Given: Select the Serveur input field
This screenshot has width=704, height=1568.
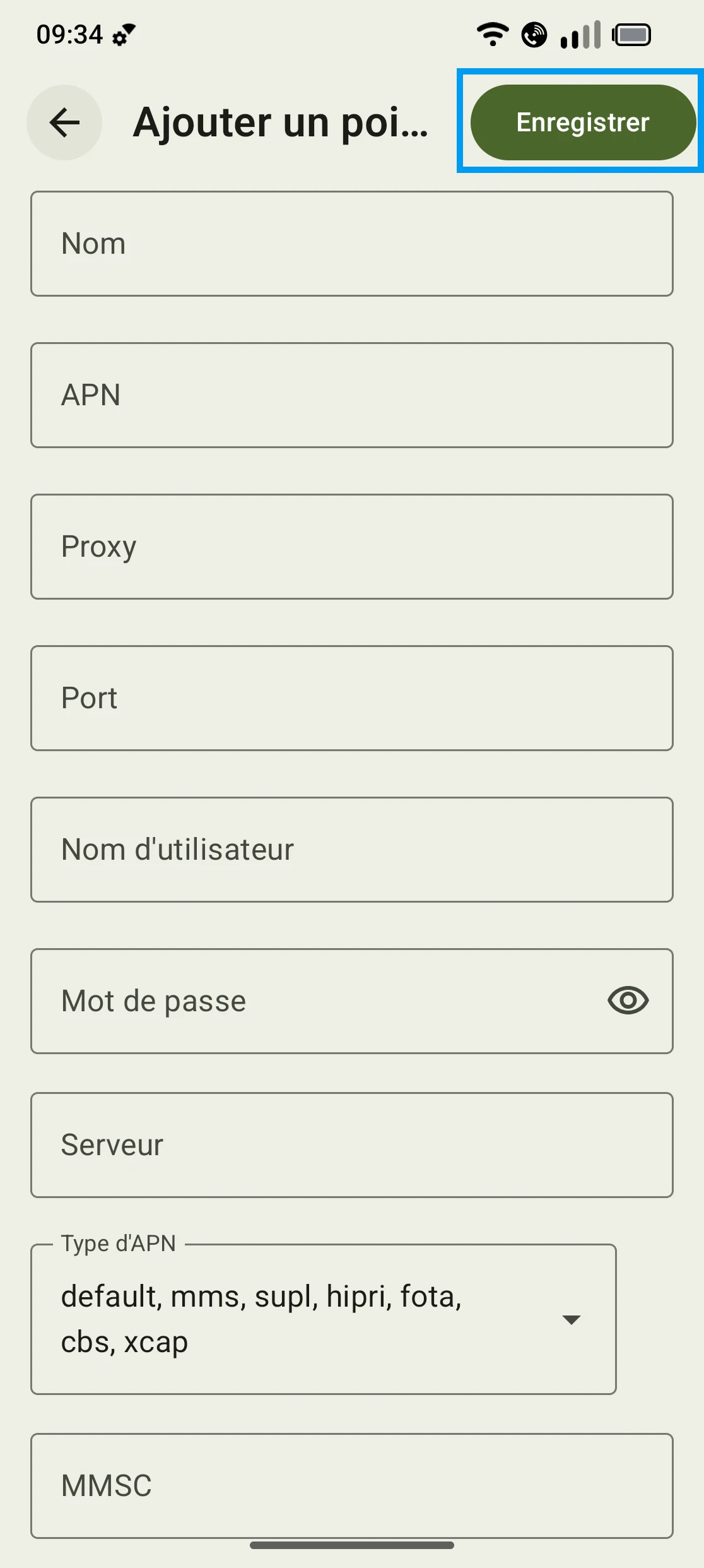Looking at the screenshot, I should (x=351, y=1145).
